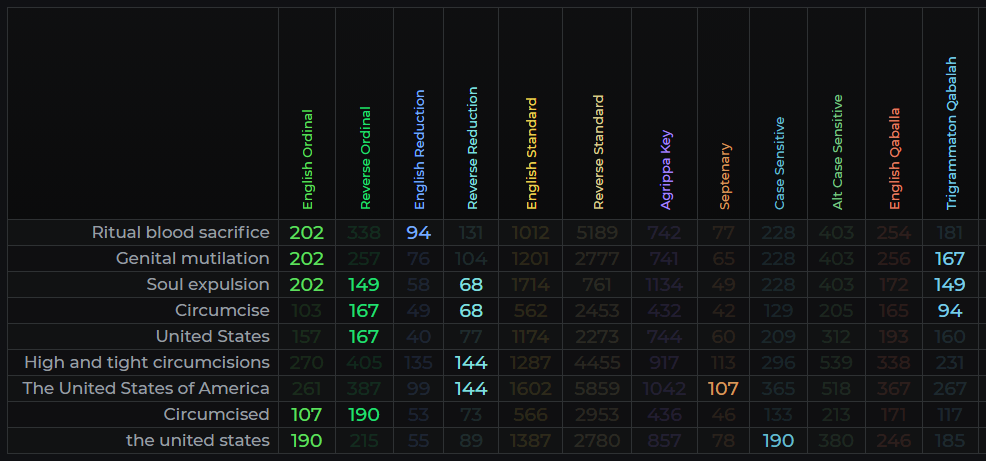Click 1387 in the lowercase united states row
The height and width of the screenshot is (461, 986).
pos(531,441)
